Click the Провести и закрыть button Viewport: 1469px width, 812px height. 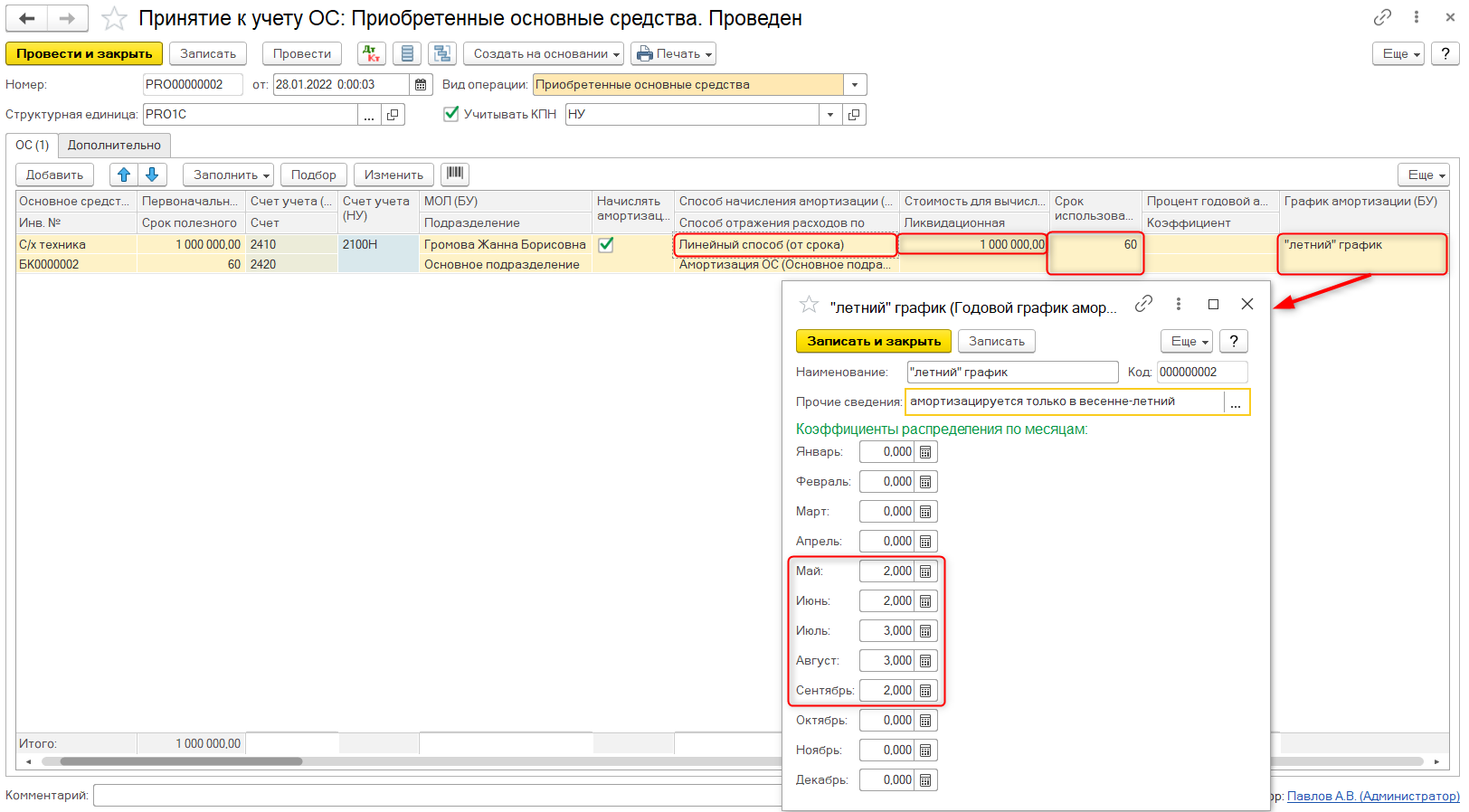pyautogui.click(x=84, y=54)
